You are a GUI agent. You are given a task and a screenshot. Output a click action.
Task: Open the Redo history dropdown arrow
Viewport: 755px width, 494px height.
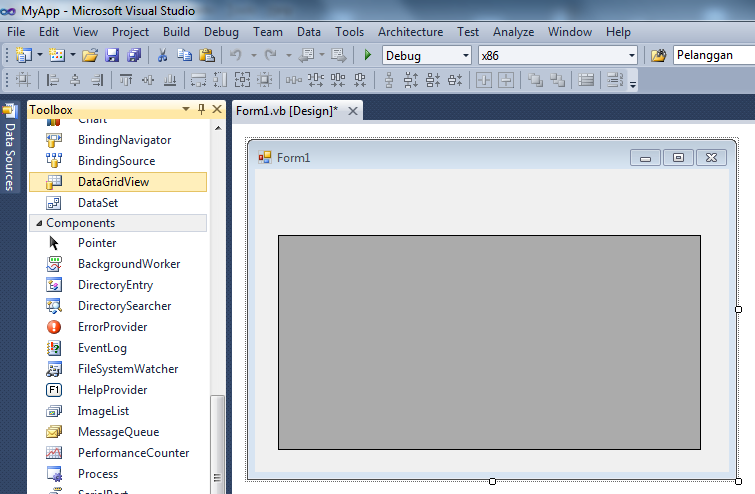click(288, 55)
